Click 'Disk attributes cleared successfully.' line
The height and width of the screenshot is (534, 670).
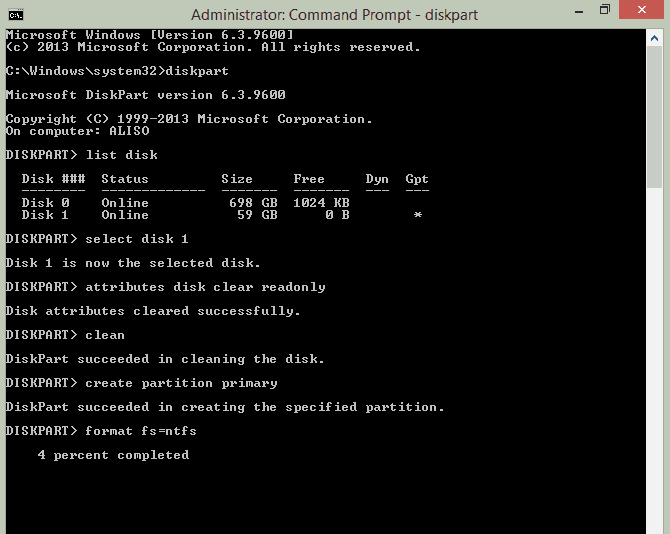click(153, 311)
